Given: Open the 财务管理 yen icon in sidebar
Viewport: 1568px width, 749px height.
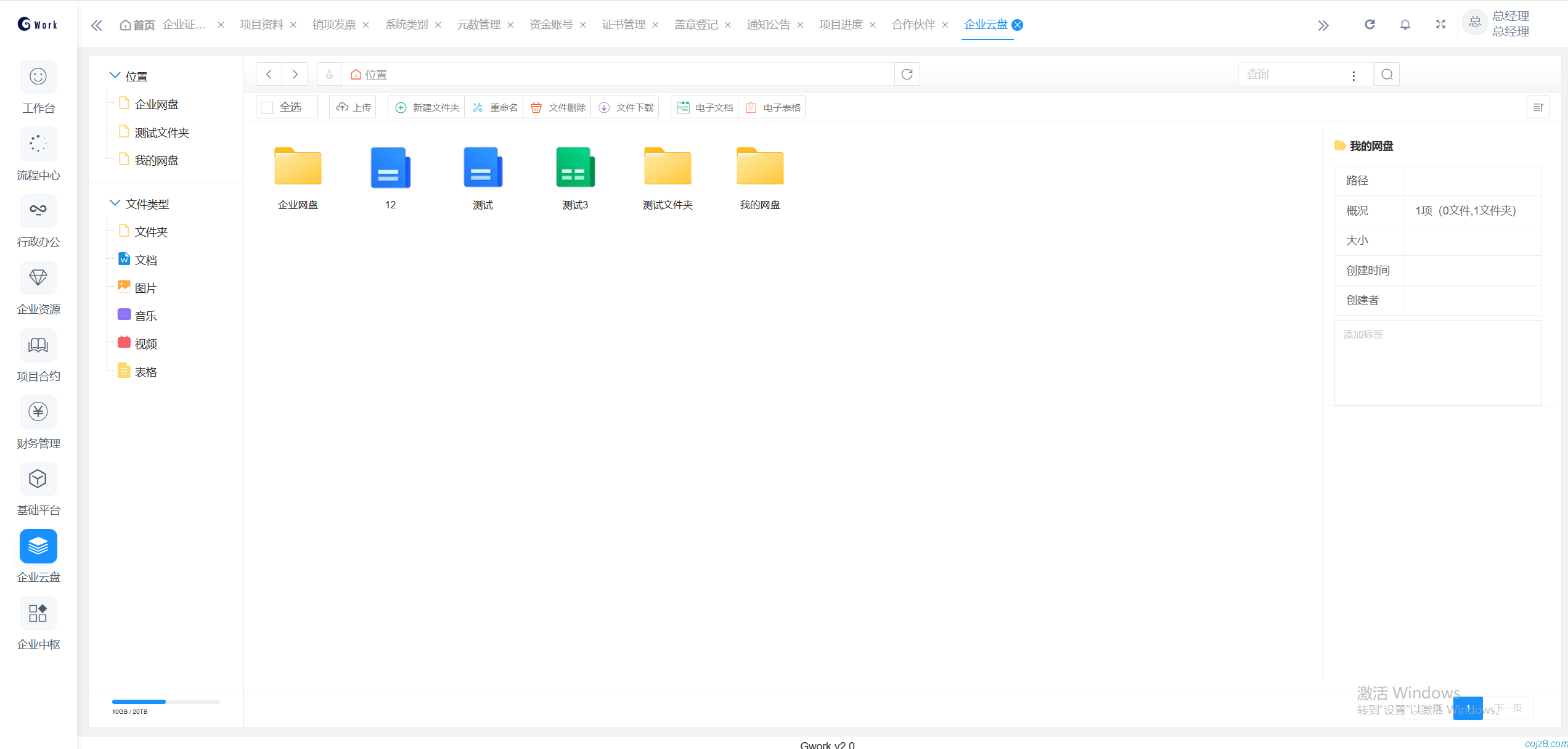Looking at the screenshot, I should point(38,412).
